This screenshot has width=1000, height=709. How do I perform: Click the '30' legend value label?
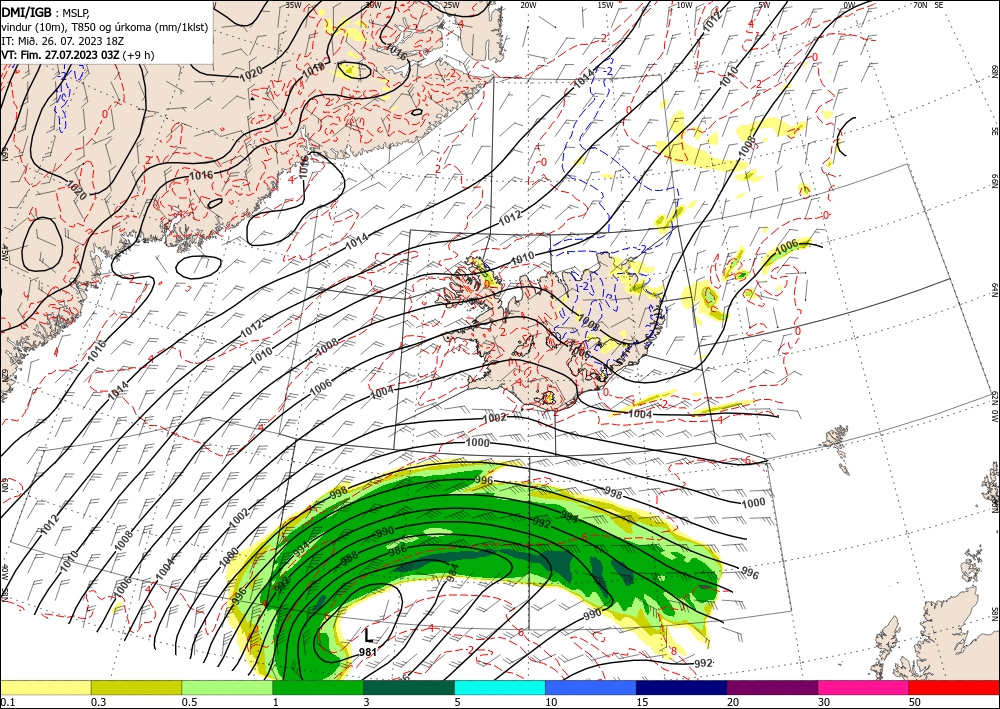(x=824, y=702)
